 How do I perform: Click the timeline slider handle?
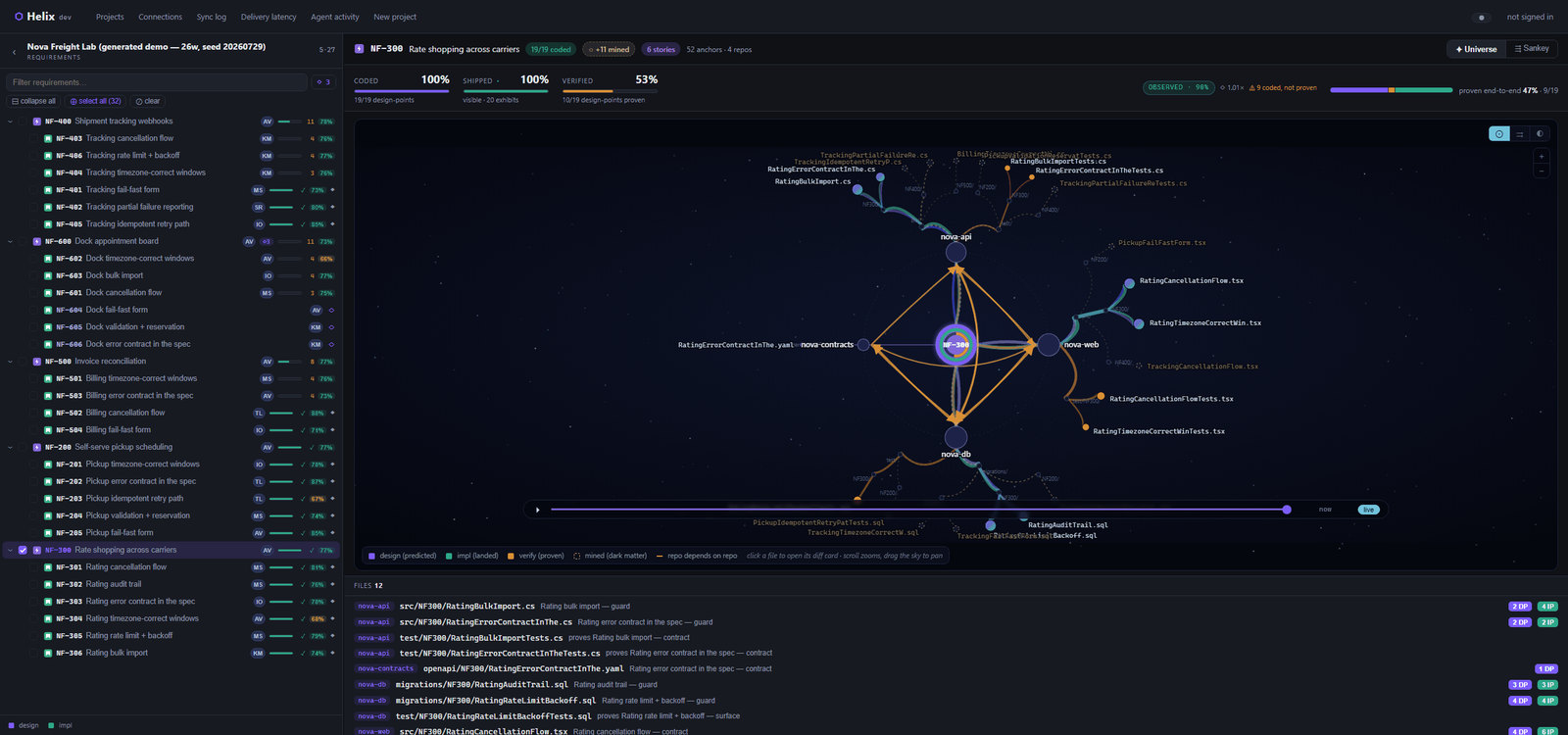(1287, 510)
